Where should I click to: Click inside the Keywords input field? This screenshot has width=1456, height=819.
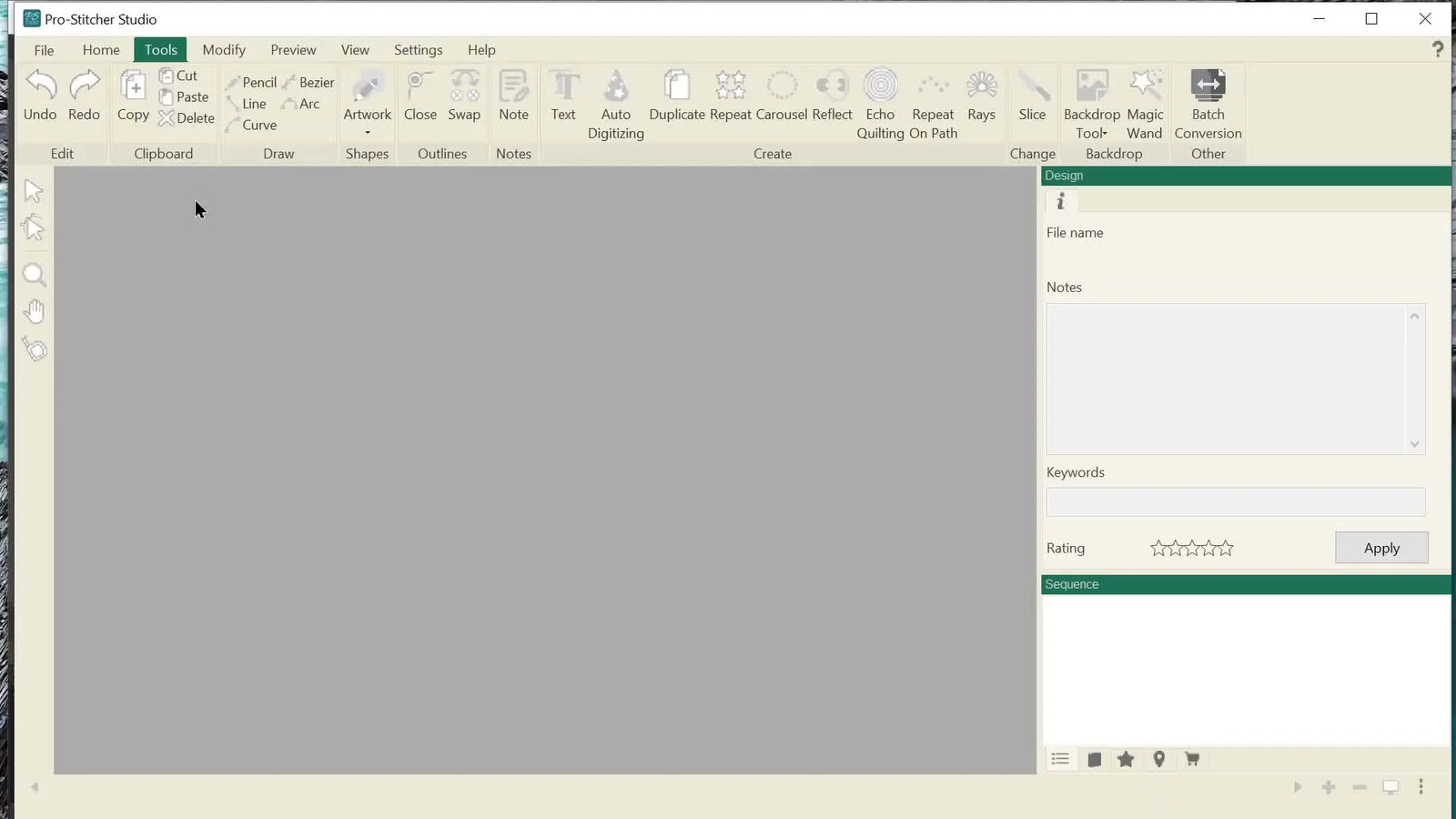coord(1234,501)
